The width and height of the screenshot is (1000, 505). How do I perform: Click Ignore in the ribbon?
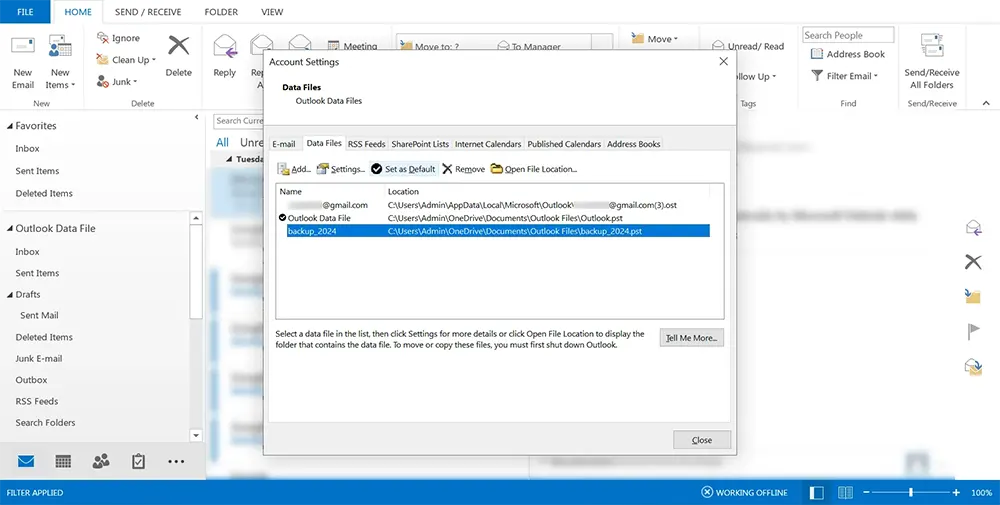(118, 38)
